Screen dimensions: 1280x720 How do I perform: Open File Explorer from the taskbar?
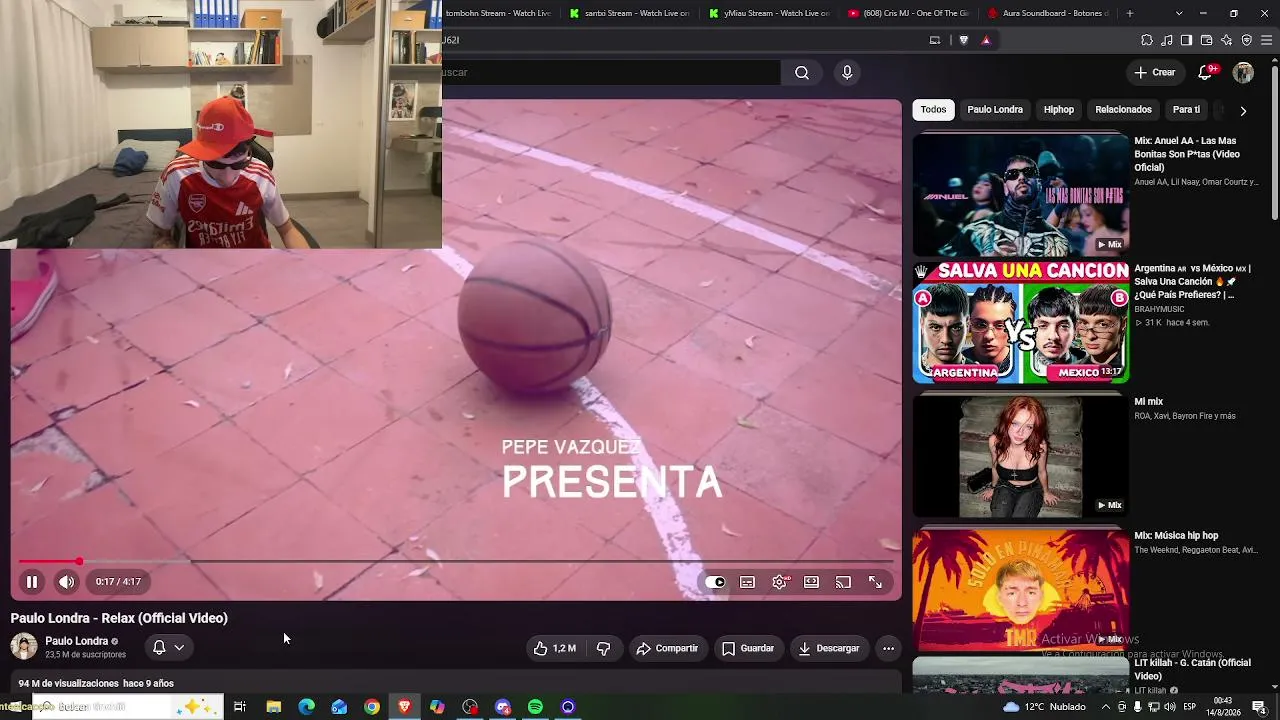pos(274,707)
